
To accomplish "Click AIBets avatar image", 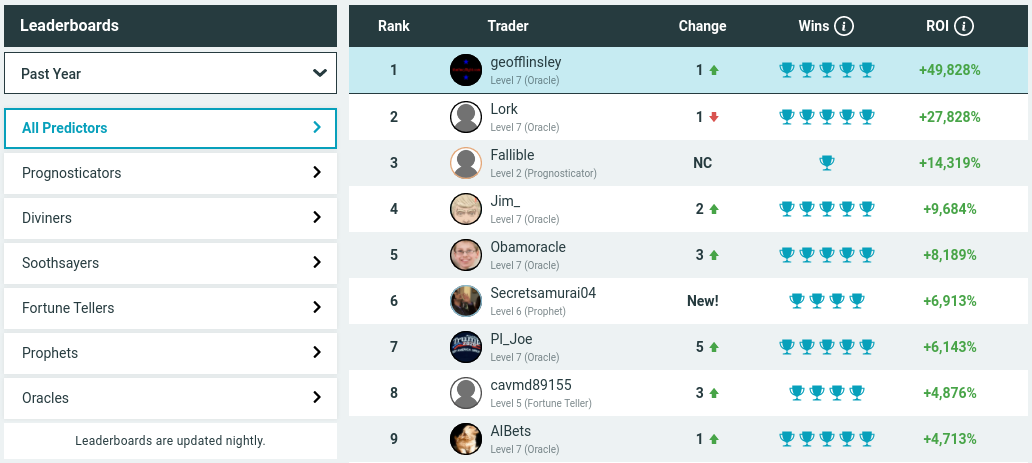I will (x=466, y=439).
